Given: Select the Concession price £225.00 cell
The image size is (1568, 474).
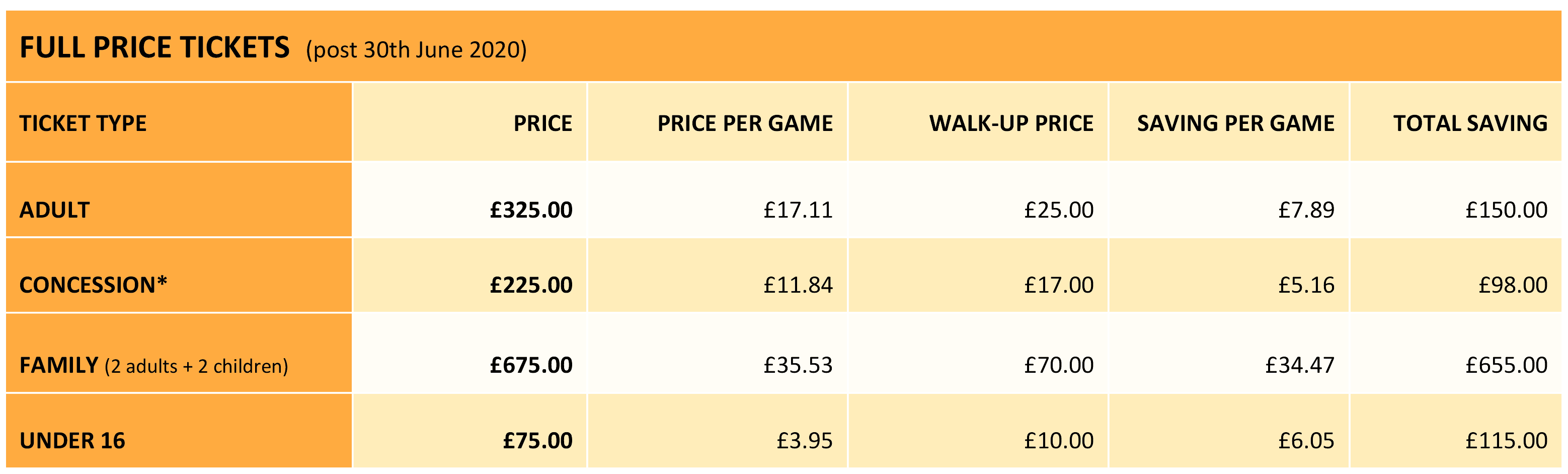Looking at the screenshot, I should click(x=531, y=285).
